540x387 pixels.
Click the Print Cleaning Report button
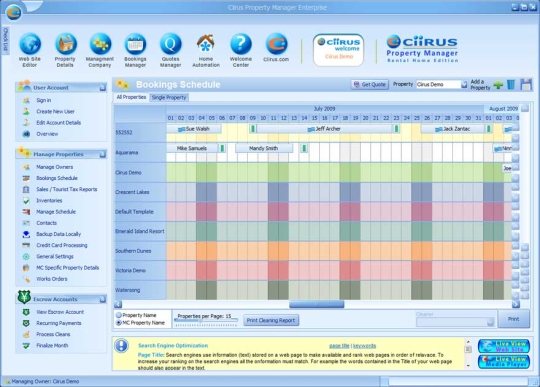click(271, 320)
